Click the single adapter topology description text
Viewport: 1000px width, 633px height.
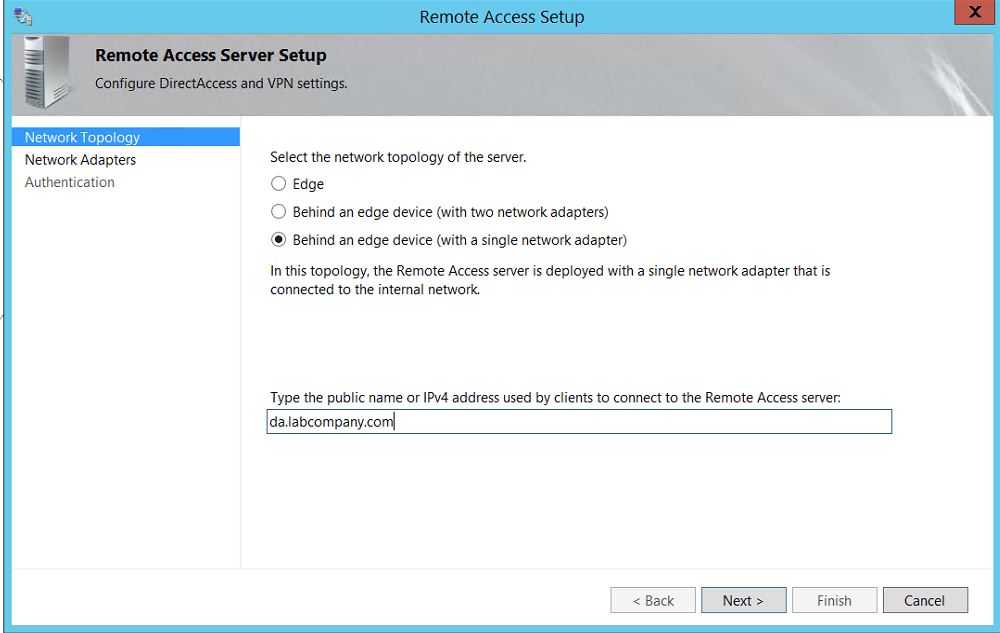point(550,280)
